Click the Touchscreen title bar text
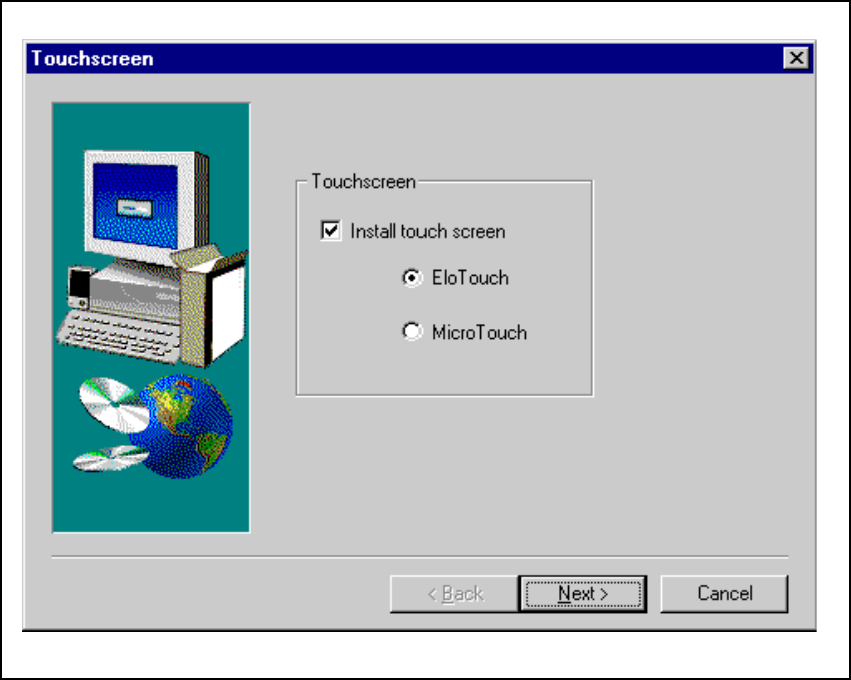This screenshot has width=851, height=680. click(92, 59)
